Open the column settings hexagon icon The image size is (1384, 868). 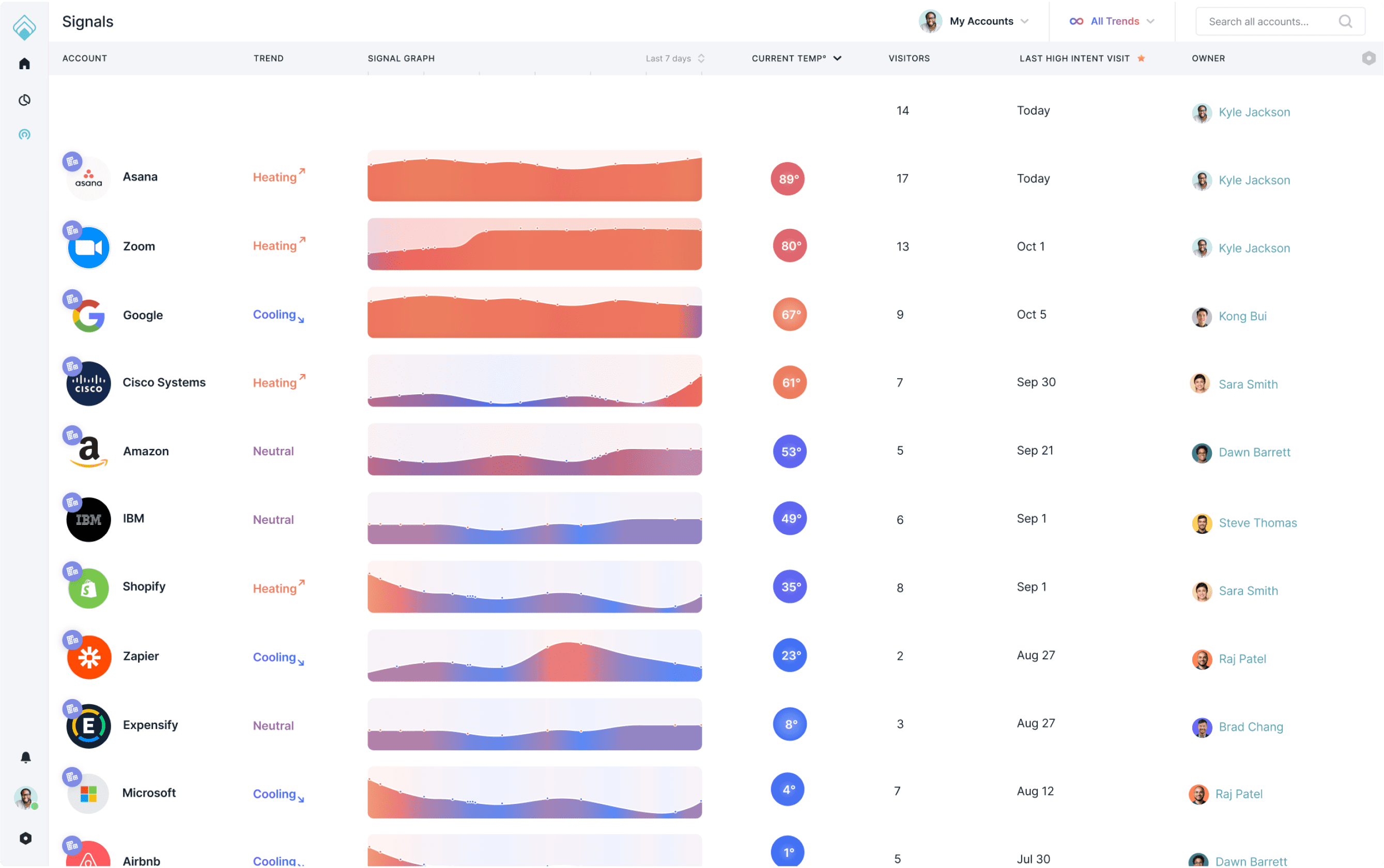click(1368, 58)
